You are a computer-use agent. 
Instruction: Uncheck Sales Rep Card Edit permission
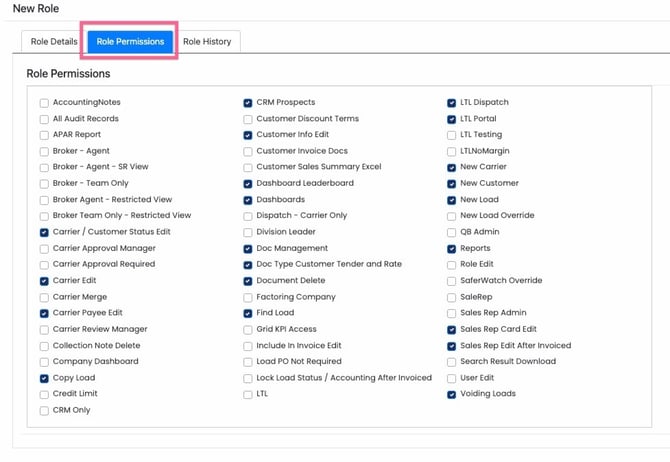tap(452, 330)
